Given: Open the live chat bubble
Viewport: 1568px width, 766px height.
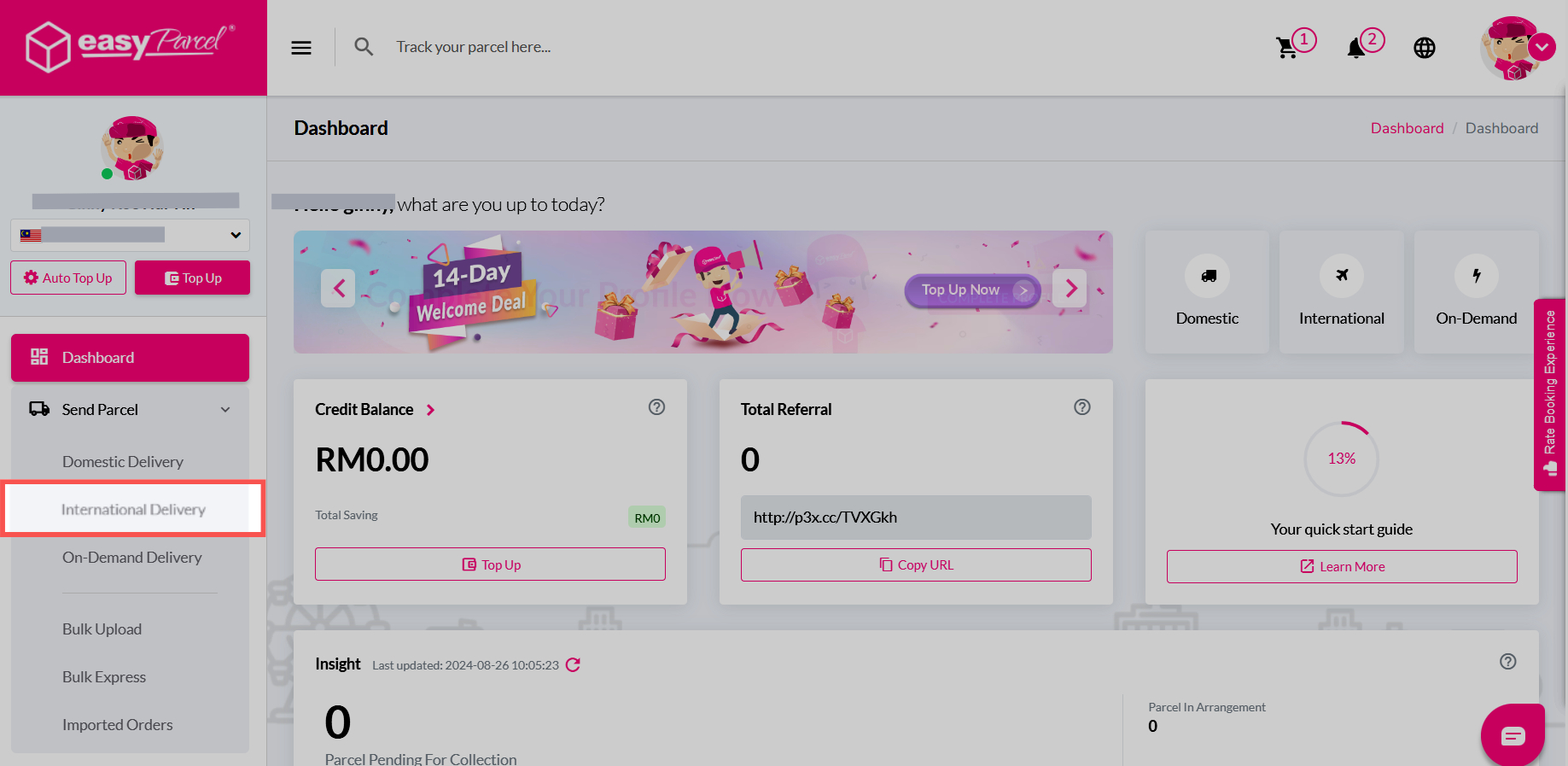Looking at the screenshot, I should 1513,735.
